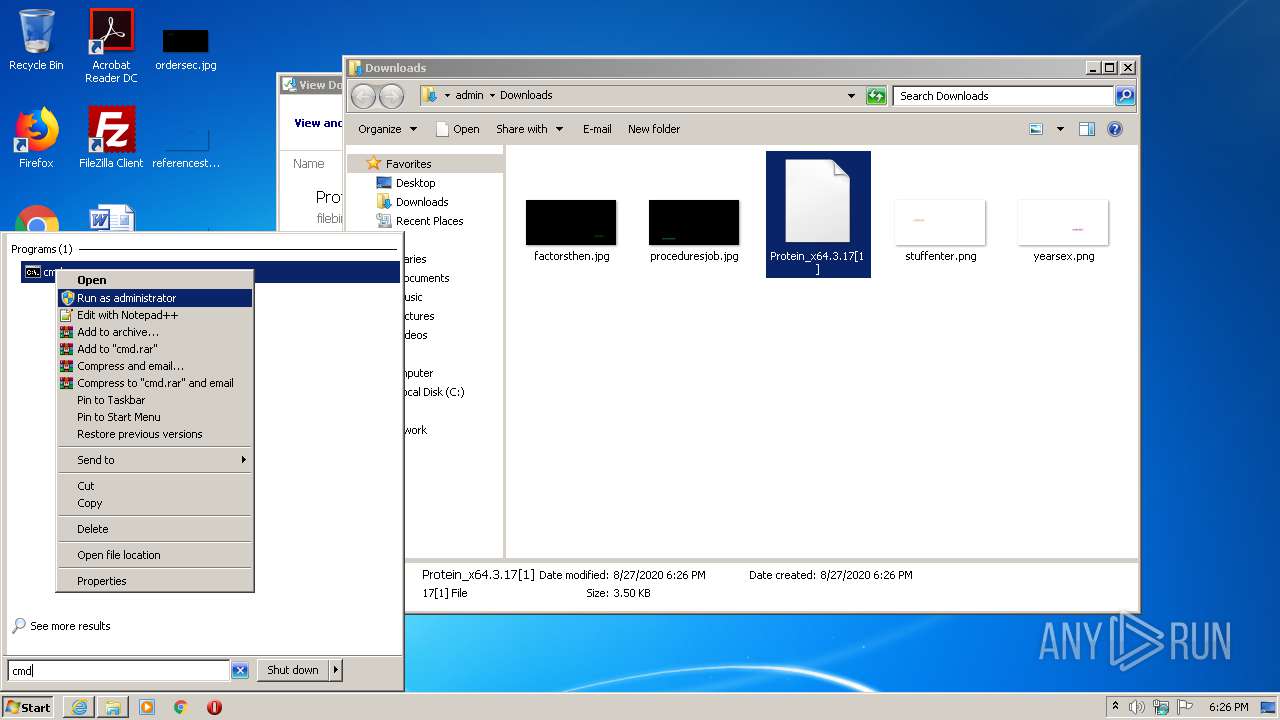Click the Search Downloads input box
Screen dimensions: 1280x720
1003,96
